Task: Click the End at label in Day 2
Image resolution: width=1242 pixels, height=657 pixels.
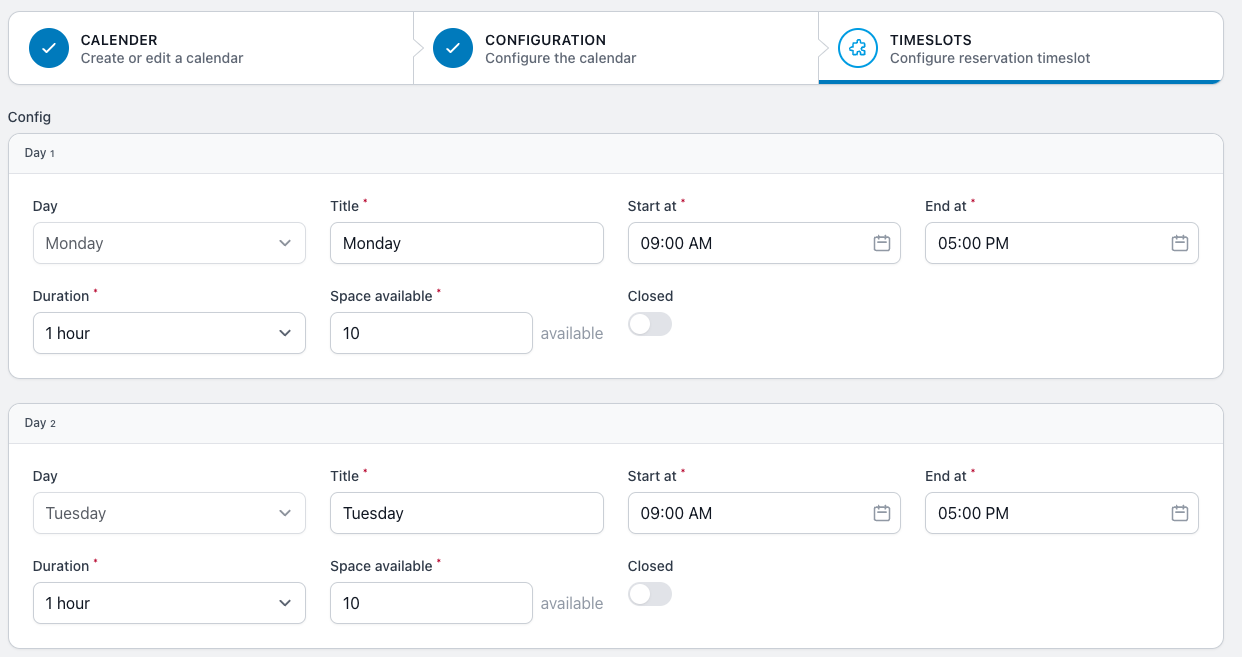Action: (946, 476)
